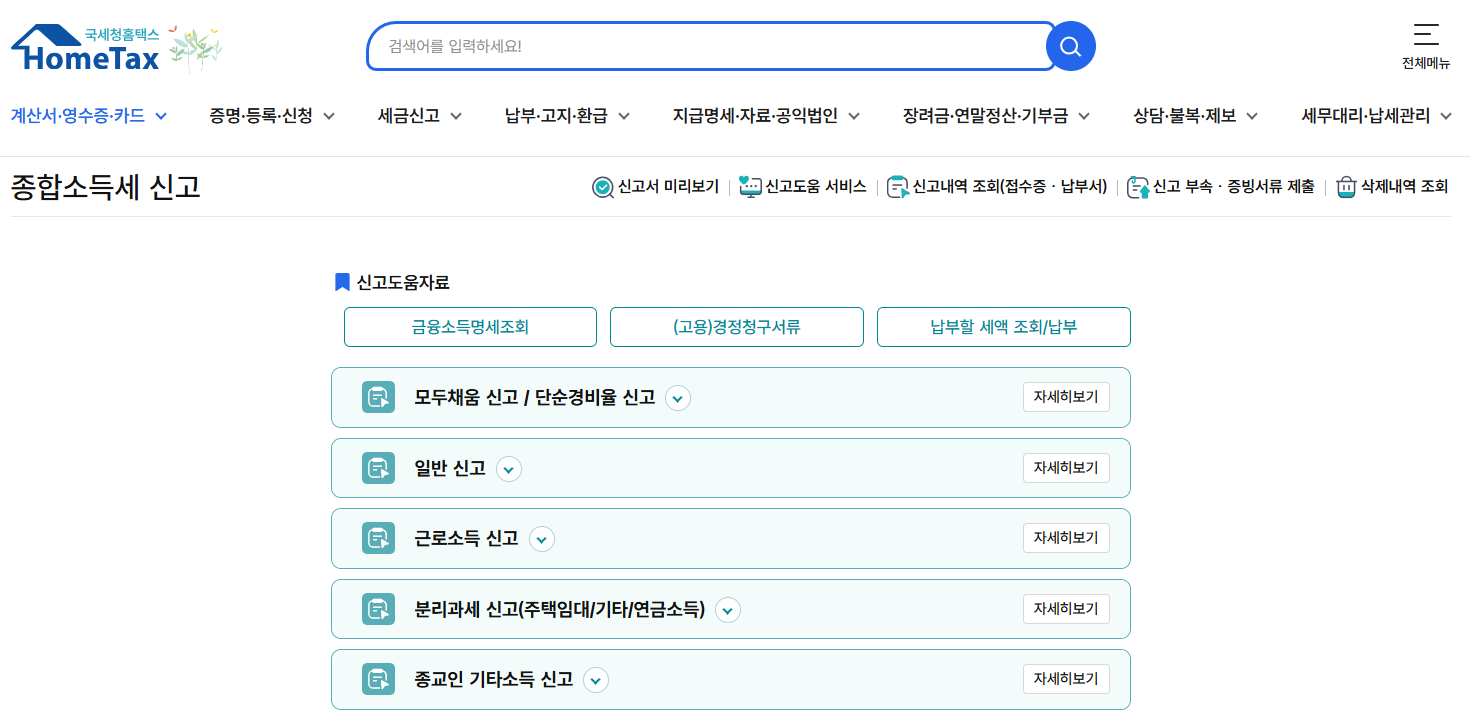Viewport: 1470px width, 723px height.
Task: Open the 세금신고 dropdown arrow
Action: [456, 116]
